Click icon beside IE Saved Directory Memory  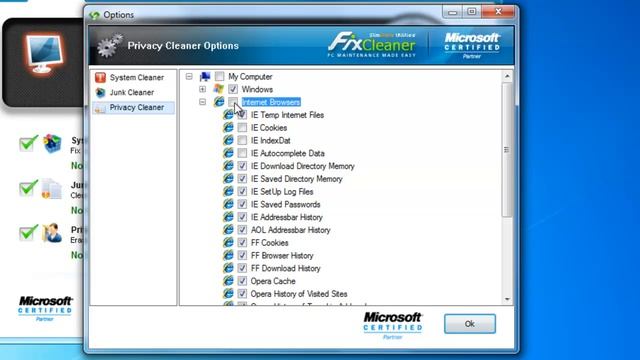coord(229,178)
